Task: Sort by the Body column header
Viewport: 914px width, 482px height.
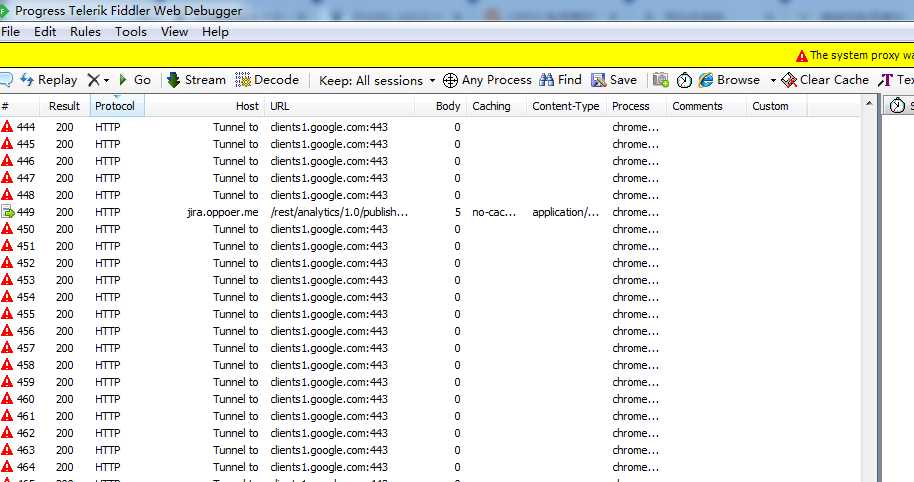Action: [440, 106]
